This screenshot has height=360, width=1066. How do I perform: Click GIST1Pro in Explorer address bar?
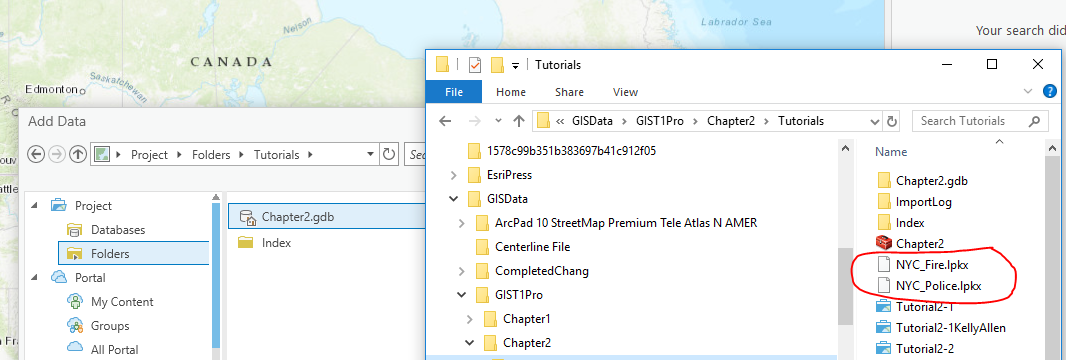[x=659, y=121]
